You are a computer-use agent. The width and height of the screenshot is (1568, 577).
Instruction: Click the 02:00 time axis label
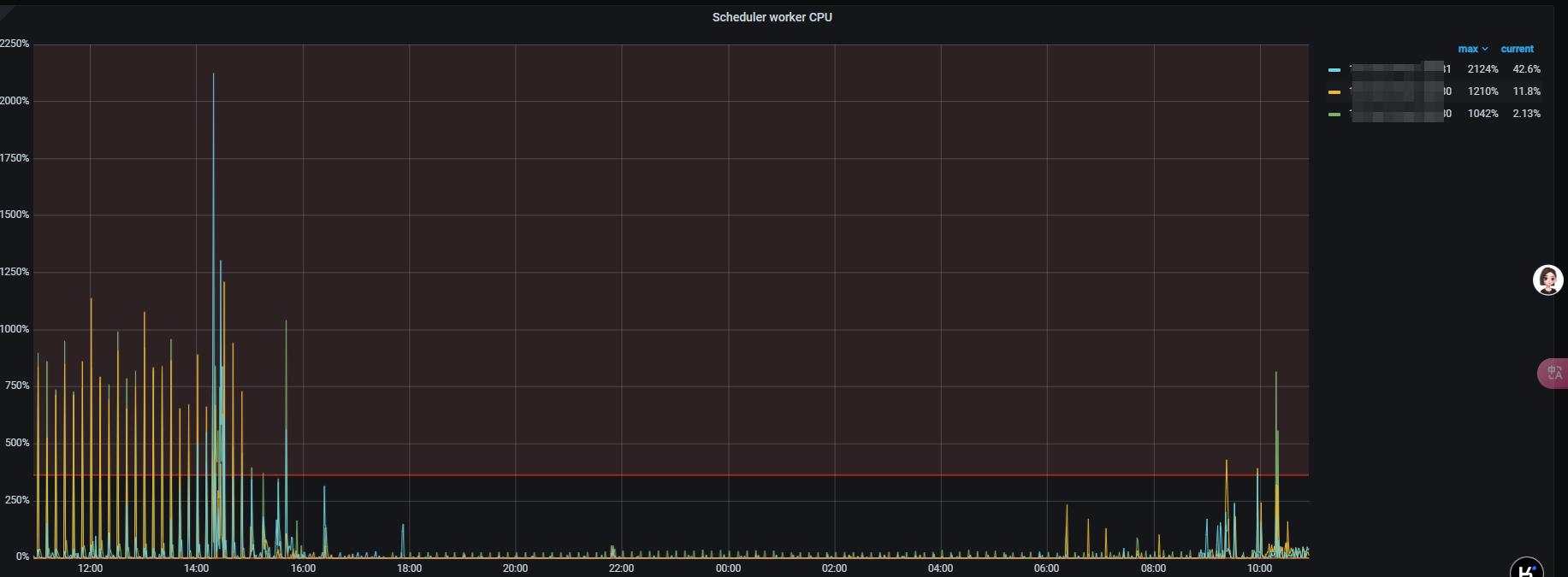click(x=834, y=568)
